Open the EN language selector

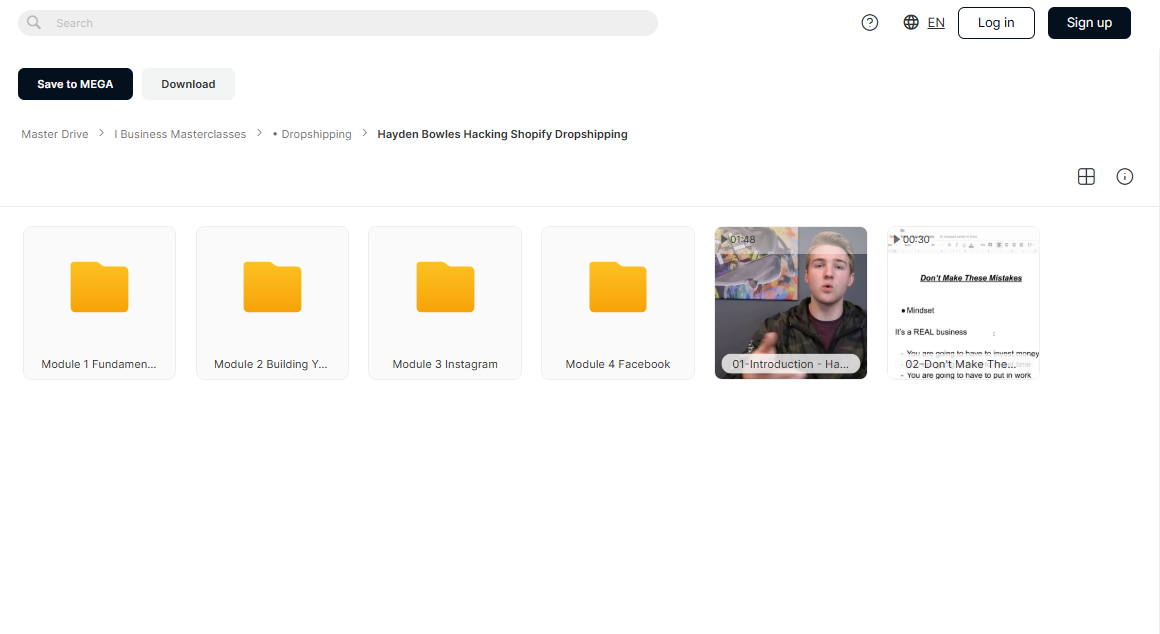936,23
